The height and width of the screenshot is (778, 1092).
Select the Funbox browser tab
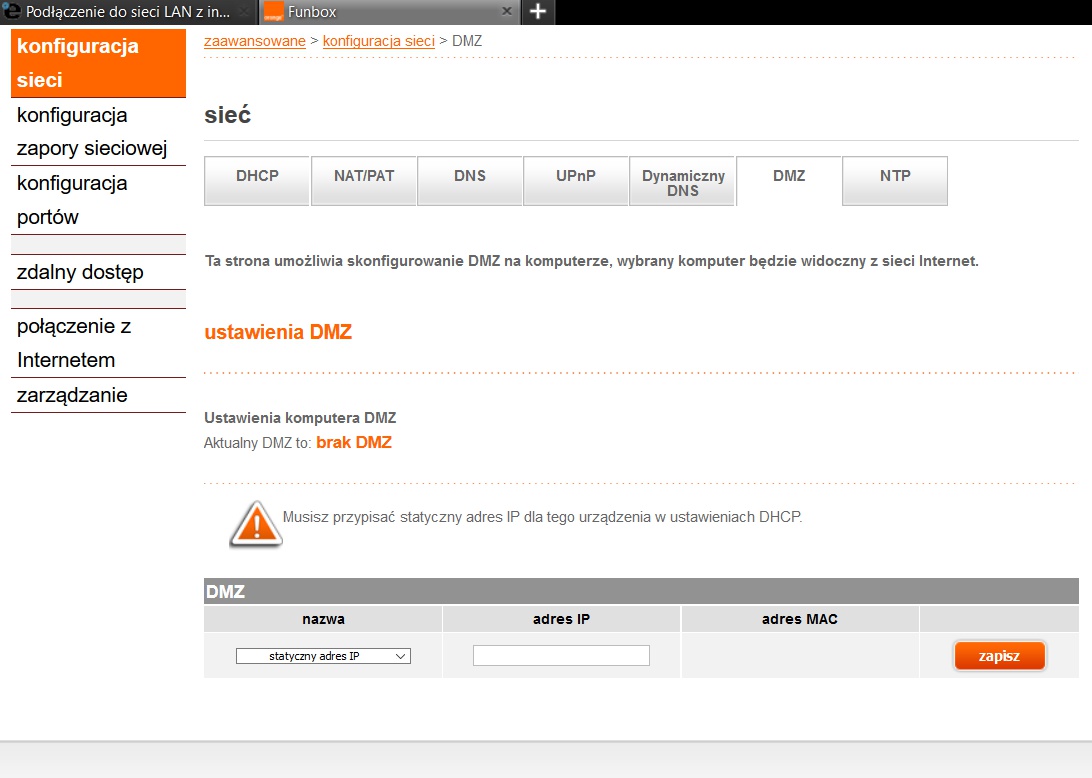point(389,12)
